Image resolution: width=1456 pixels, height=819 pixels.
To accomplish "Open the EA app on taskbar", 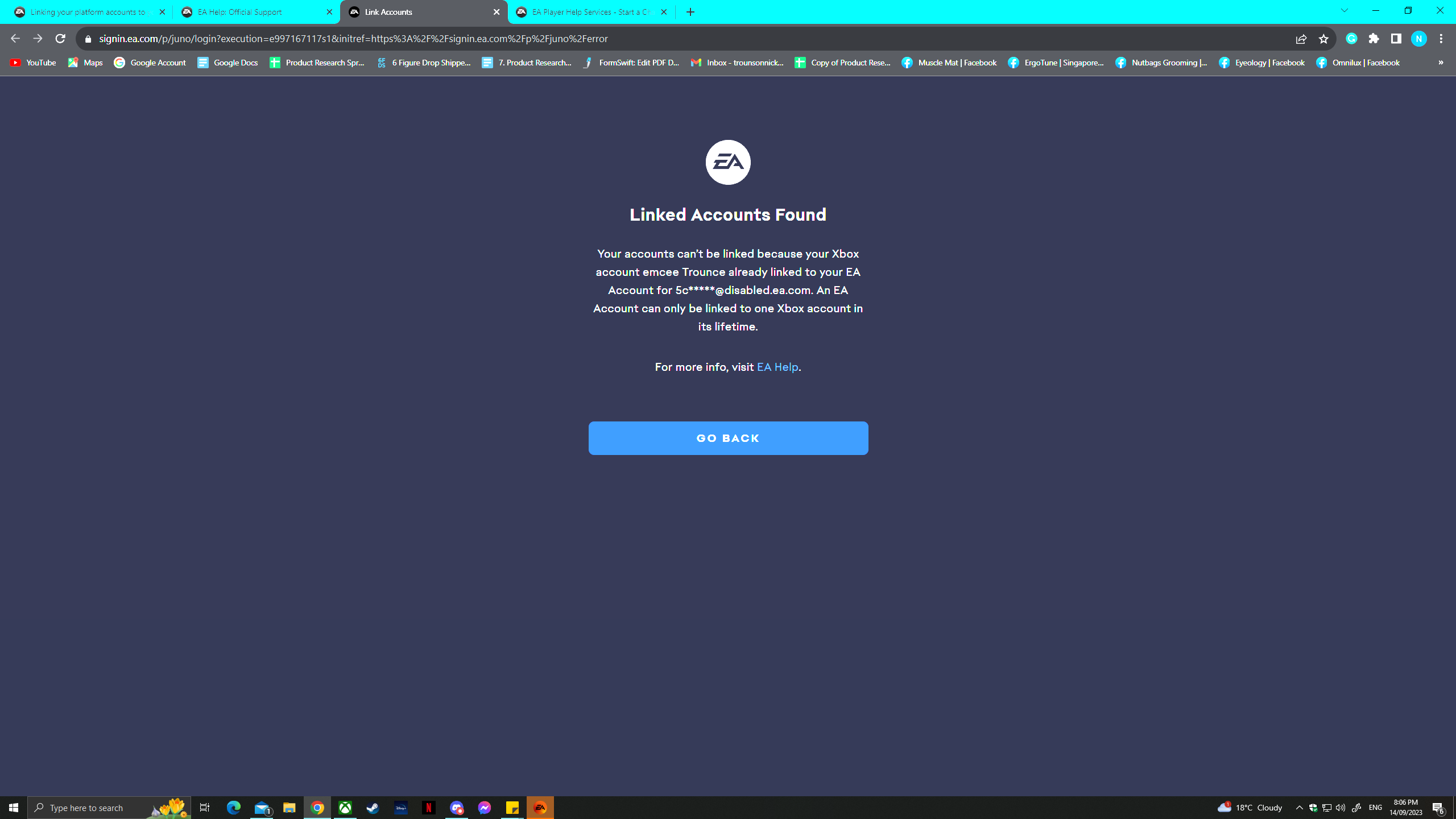I will (x=540, y=808).
